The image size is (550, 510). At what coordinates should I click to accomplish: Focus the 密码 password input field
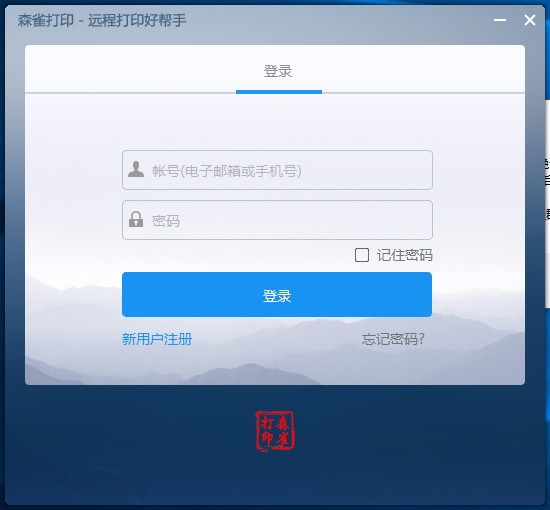(277, 220)
